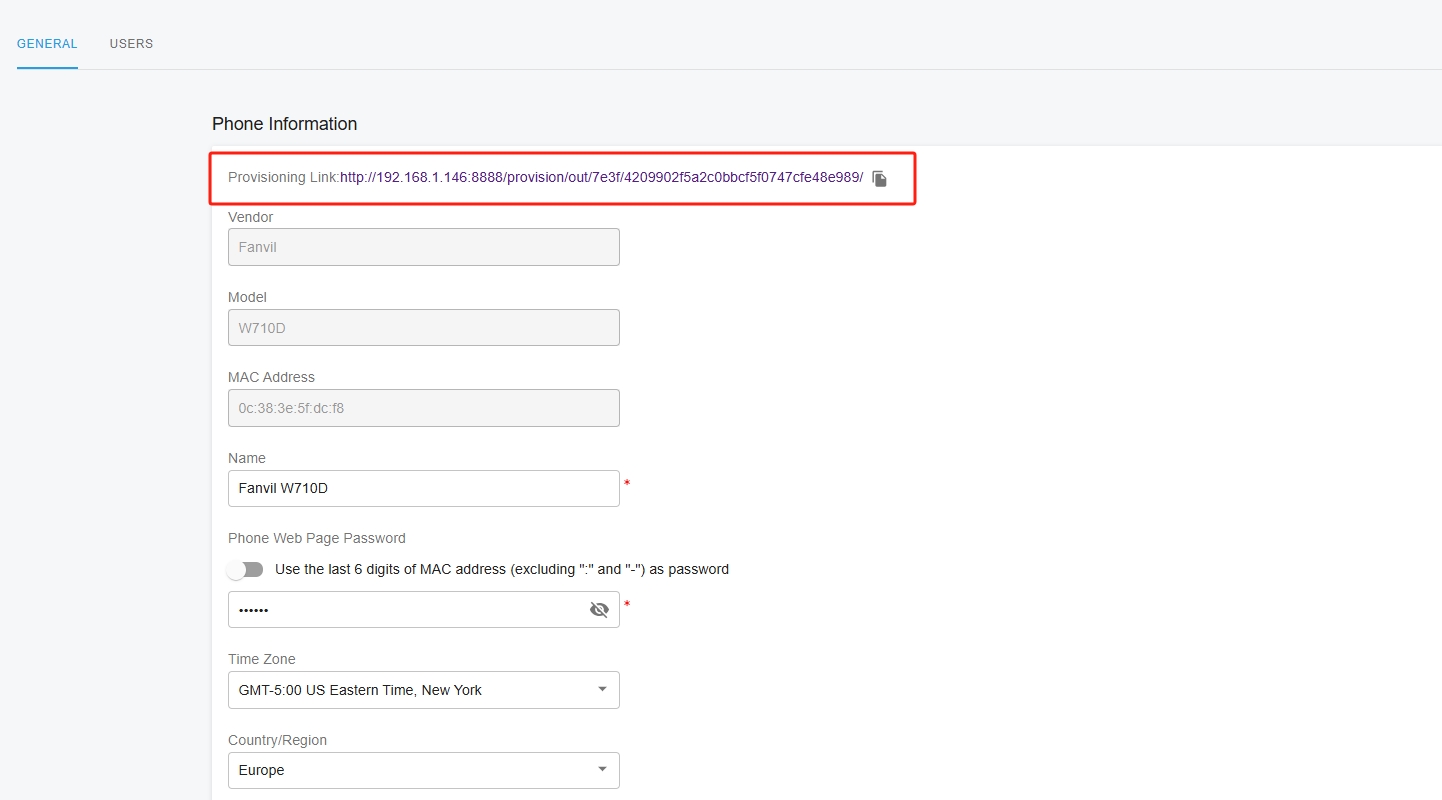Open the provisioning link URL
Viewport: 1442px width, 800px height.
pos(601,178)
